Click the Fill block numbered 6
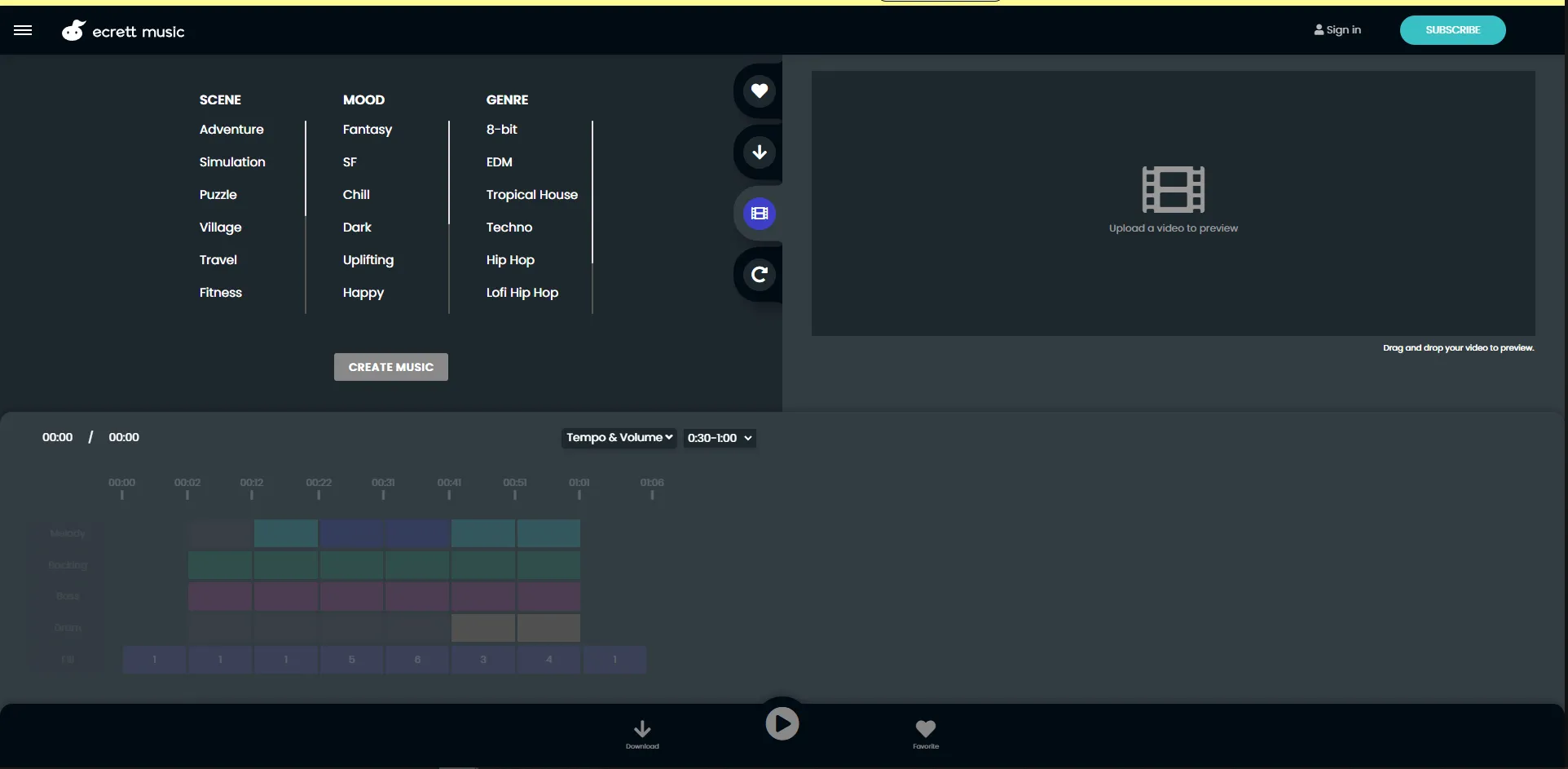This screenshot has width=1568, height=769. [417, 660]
